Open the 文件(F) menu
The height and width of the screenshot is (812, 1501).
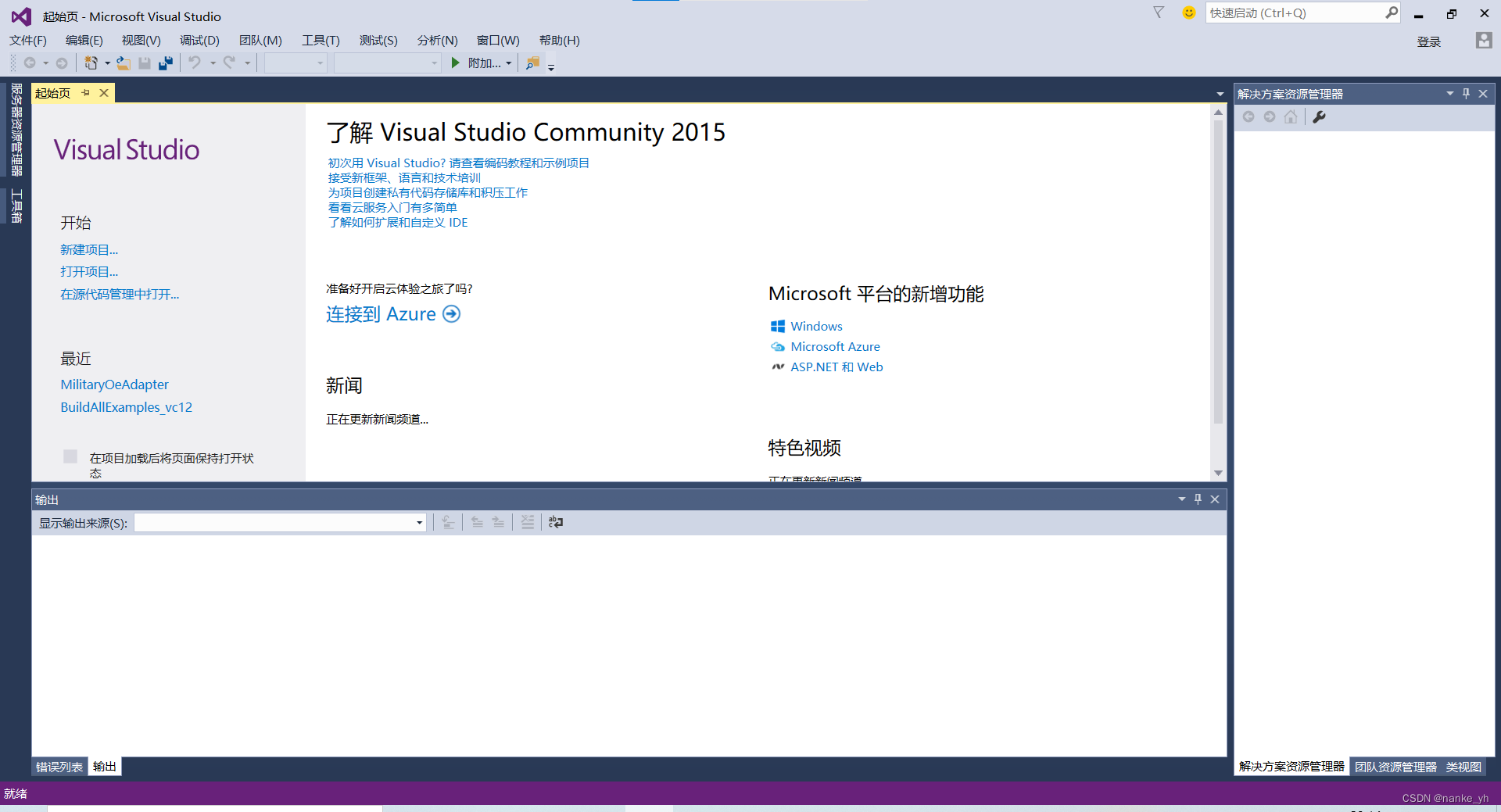coord(28,41)
